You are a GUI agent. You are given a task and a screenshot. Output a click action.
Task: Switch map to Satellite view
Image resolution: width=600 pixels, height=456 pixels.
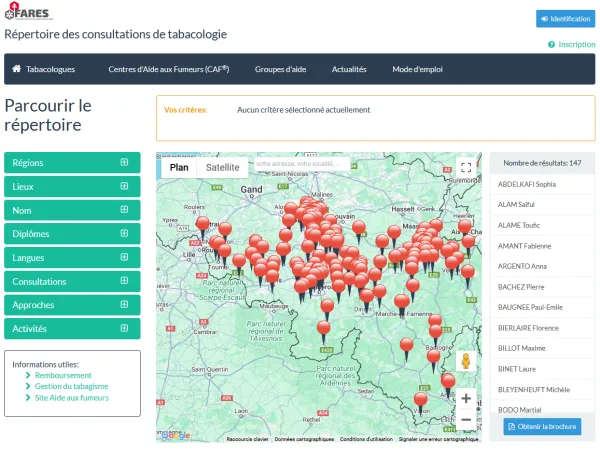pyautogui.click(x=223, y=168)
